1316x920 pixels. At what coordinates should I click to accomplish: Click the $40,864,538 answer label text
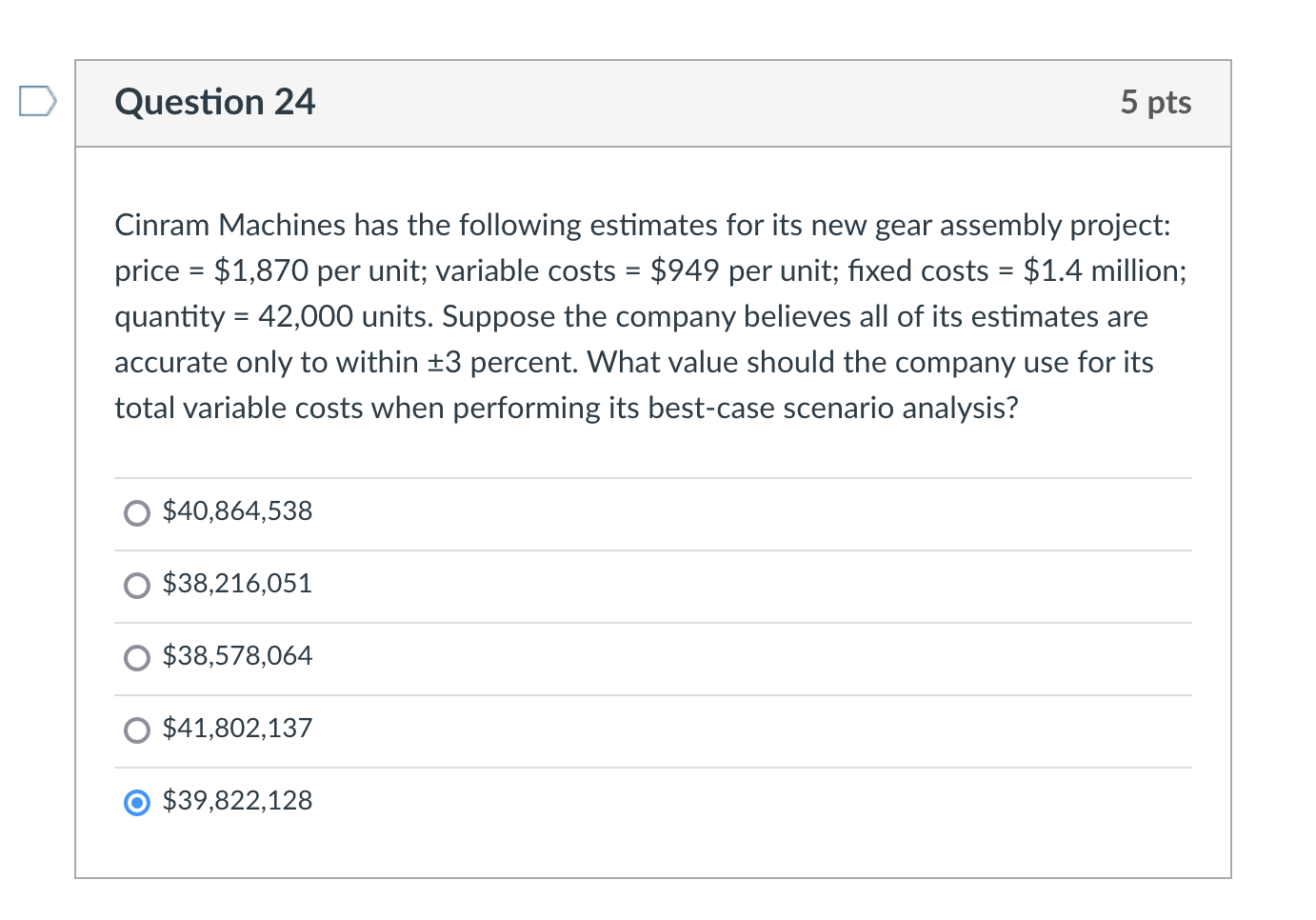[x=237, y=511]
